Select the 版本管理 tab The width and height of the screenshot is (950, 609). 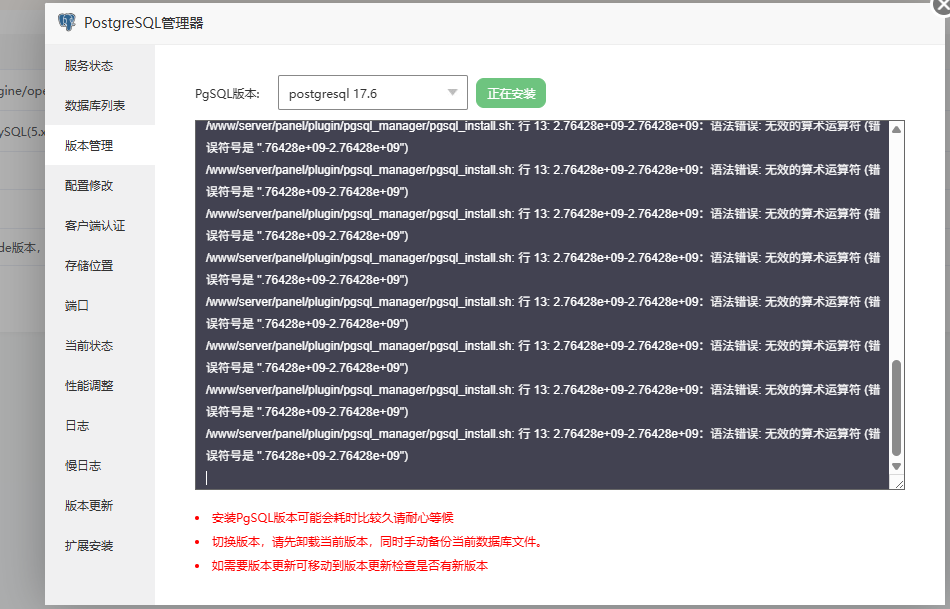pos(100,145)
